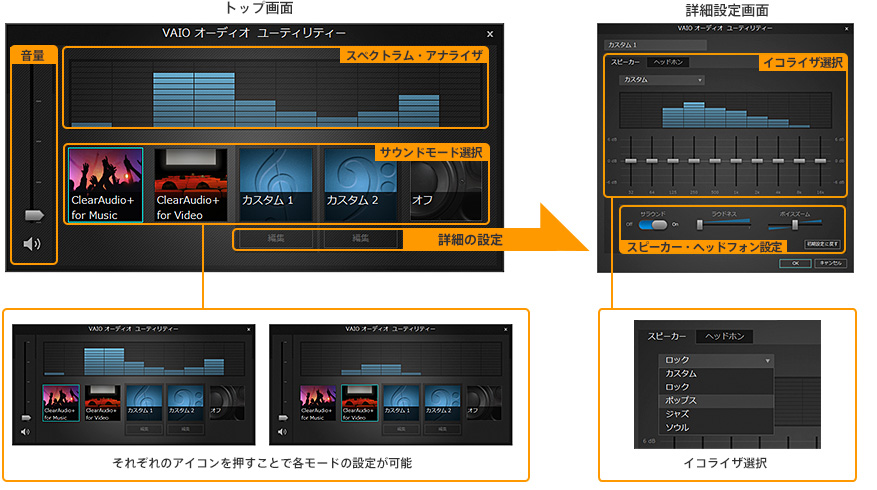Click 編集 button below カスタム 1 in large top-screen window
This screenshot has height=490, width=877.
pos(275,238)
